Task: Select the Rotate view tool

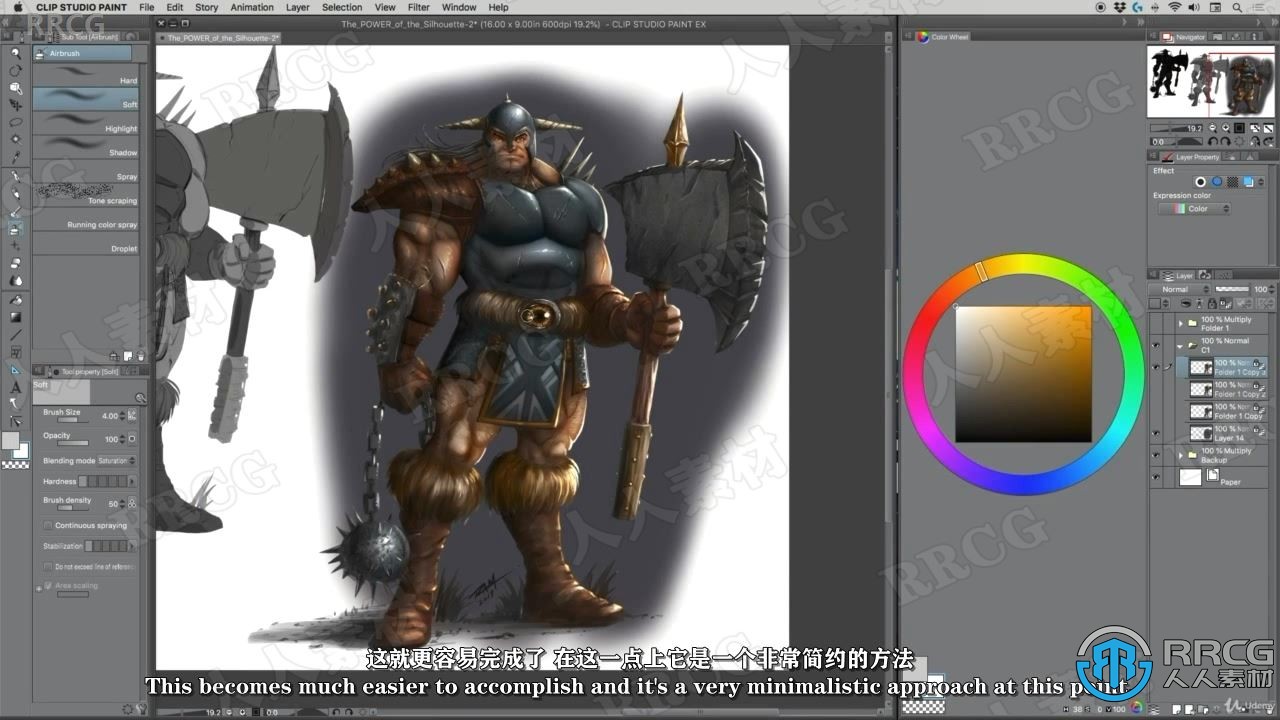Action: [x=15, y=71]
